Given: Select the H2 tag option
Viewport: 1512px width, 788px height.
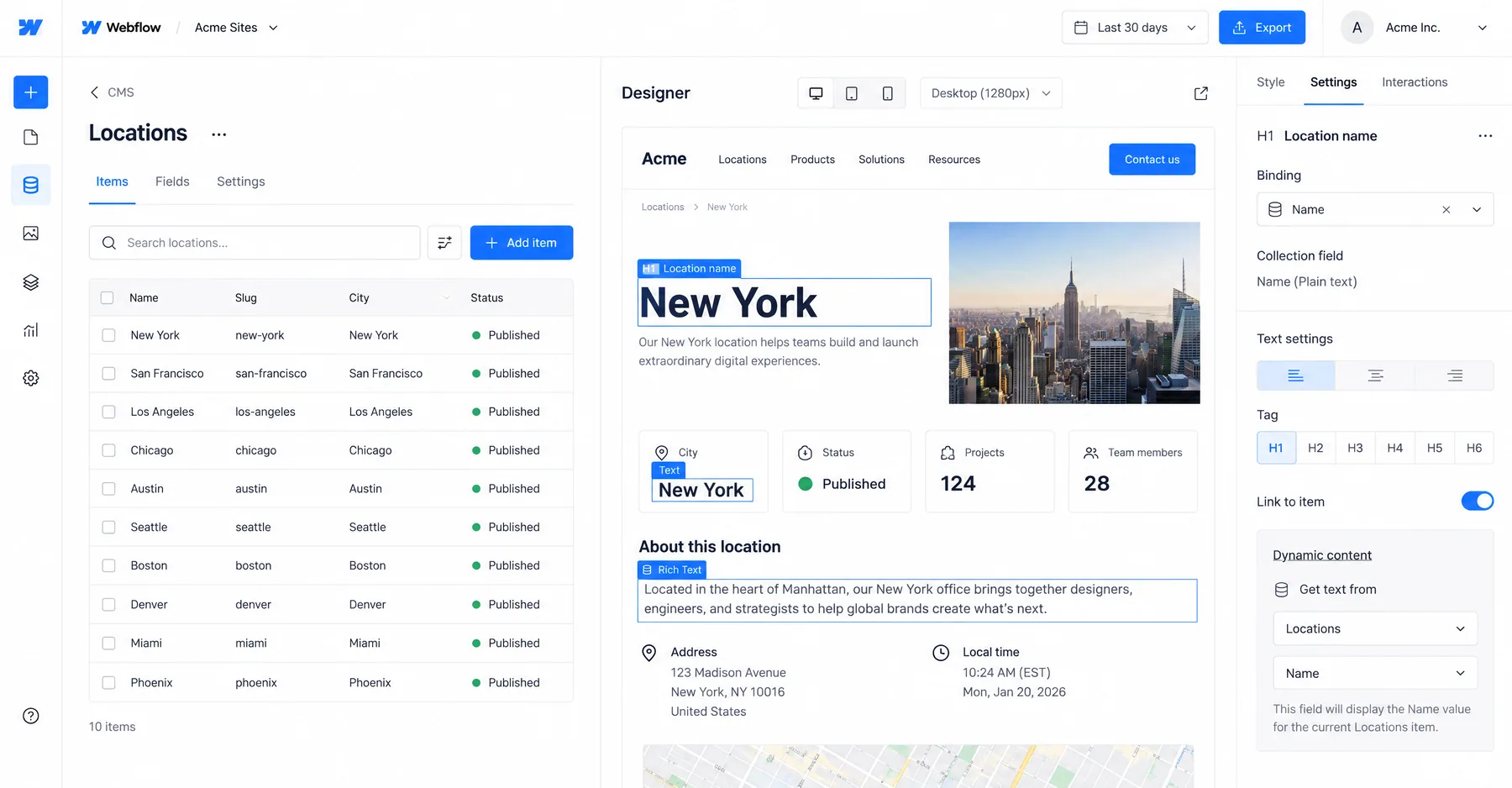Looking at the screenshot, I should 1315,448.
